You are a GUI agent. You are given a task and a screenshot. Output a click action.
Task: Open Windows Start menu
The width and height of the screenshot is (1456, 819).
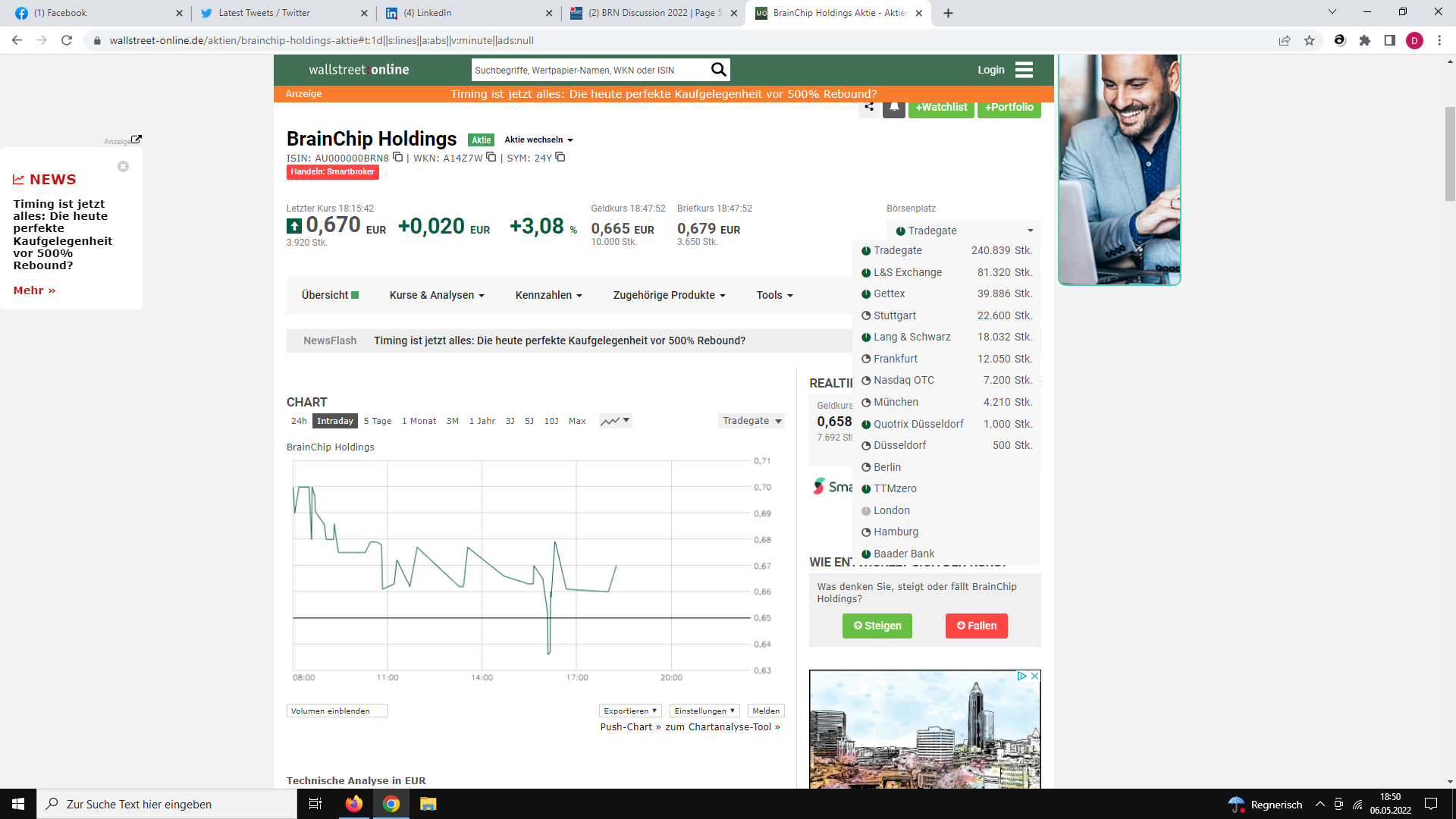pos(18,804)
